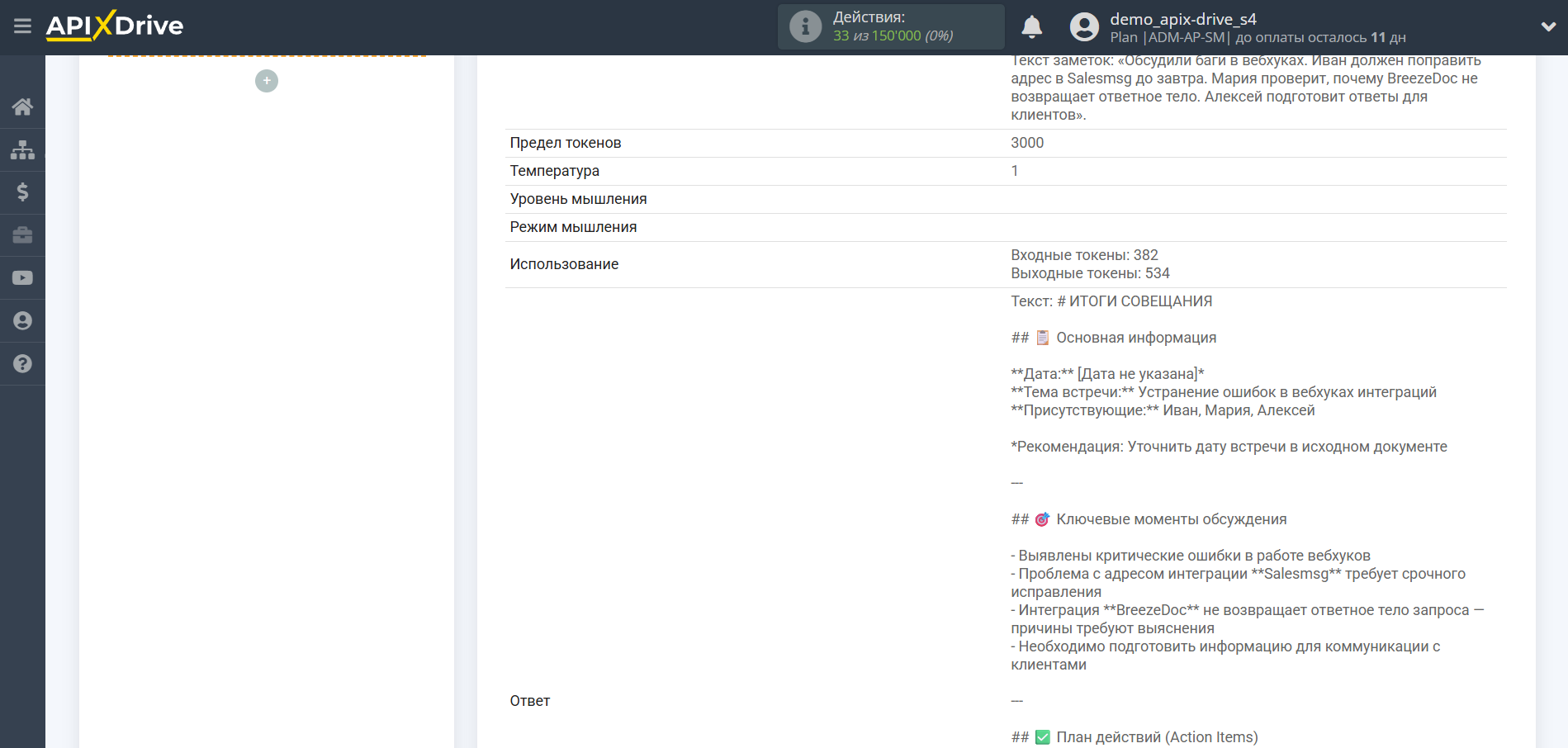1568x748 pixels.
Task: Open the YouTube video tutorials icon
Action: (x=22, y=278)
